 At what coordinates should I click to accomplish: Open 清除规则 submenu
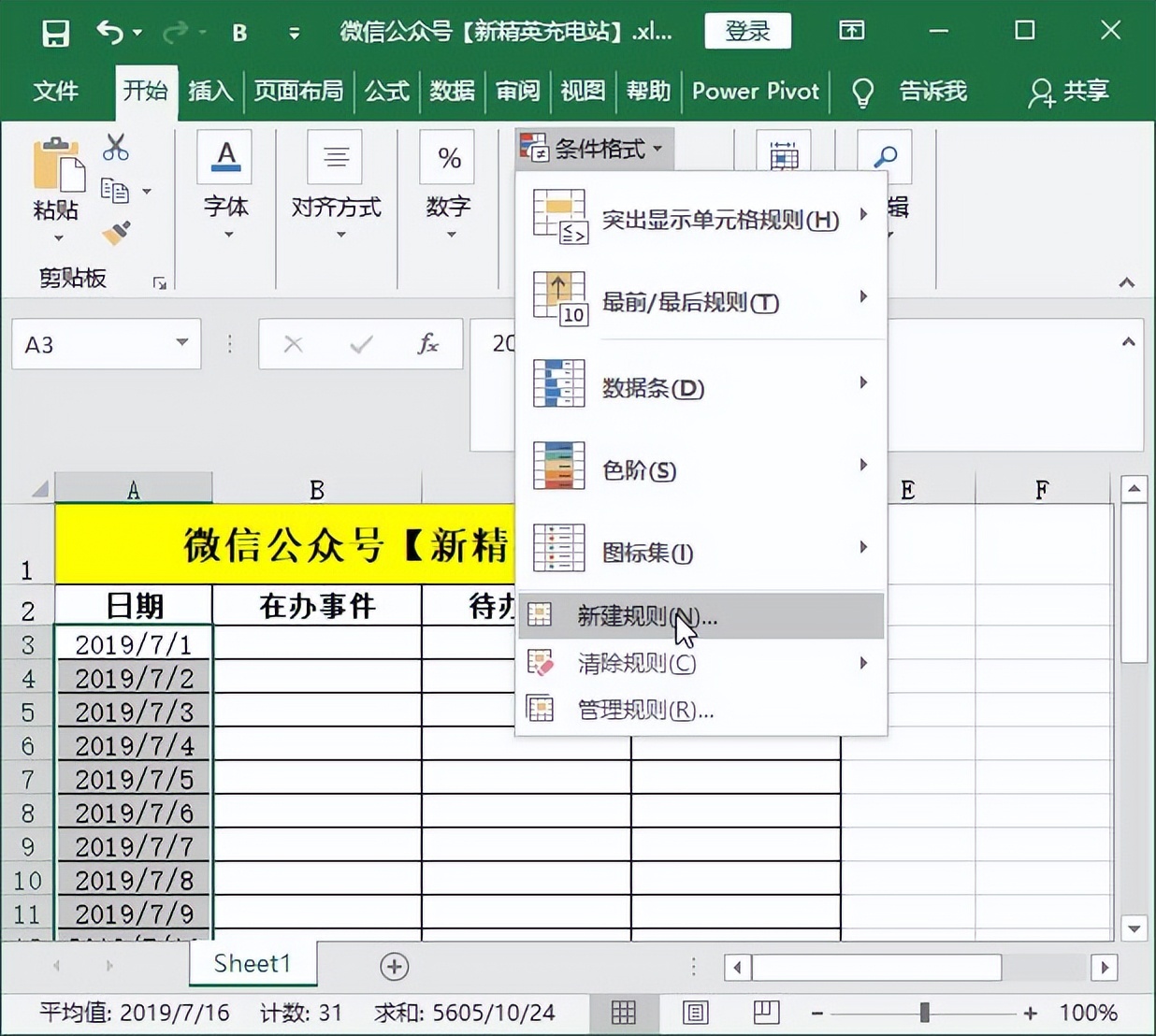coord(701,663)
